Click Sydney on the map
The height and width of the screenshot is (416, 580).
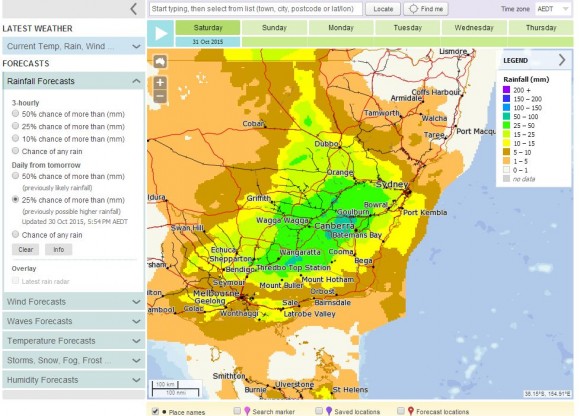click(x=392, y=184)
